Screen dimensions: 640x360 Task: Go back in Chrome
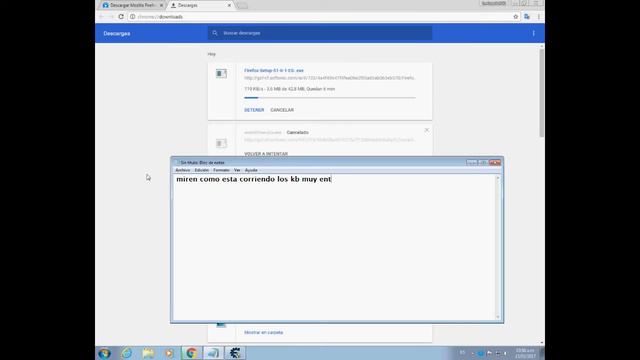point(101,17)
